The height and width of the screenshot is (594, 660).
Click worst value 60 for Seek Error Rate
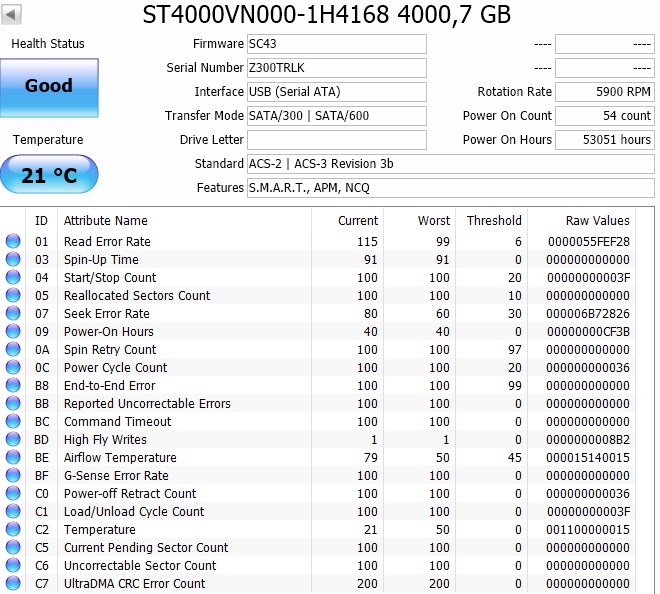(x=442, y=314)
